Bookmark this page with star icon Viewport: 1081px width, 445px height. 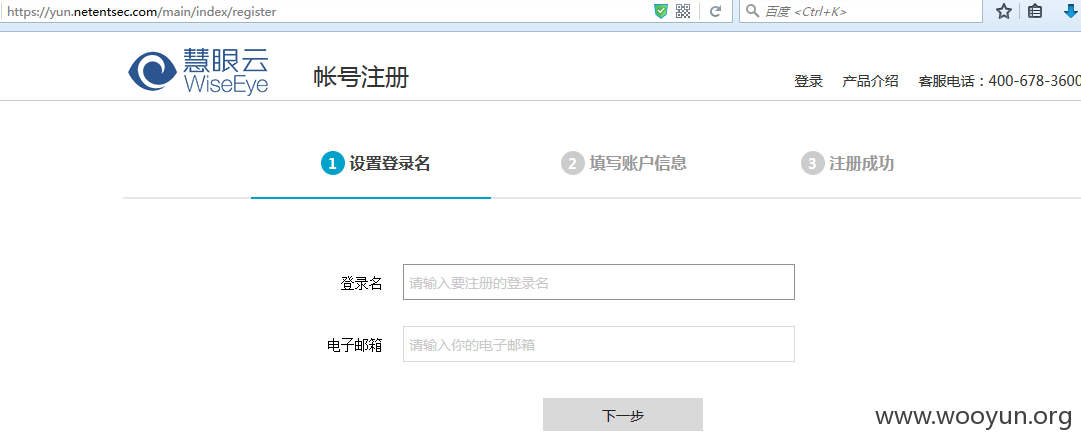click(x=1004, y=11)
